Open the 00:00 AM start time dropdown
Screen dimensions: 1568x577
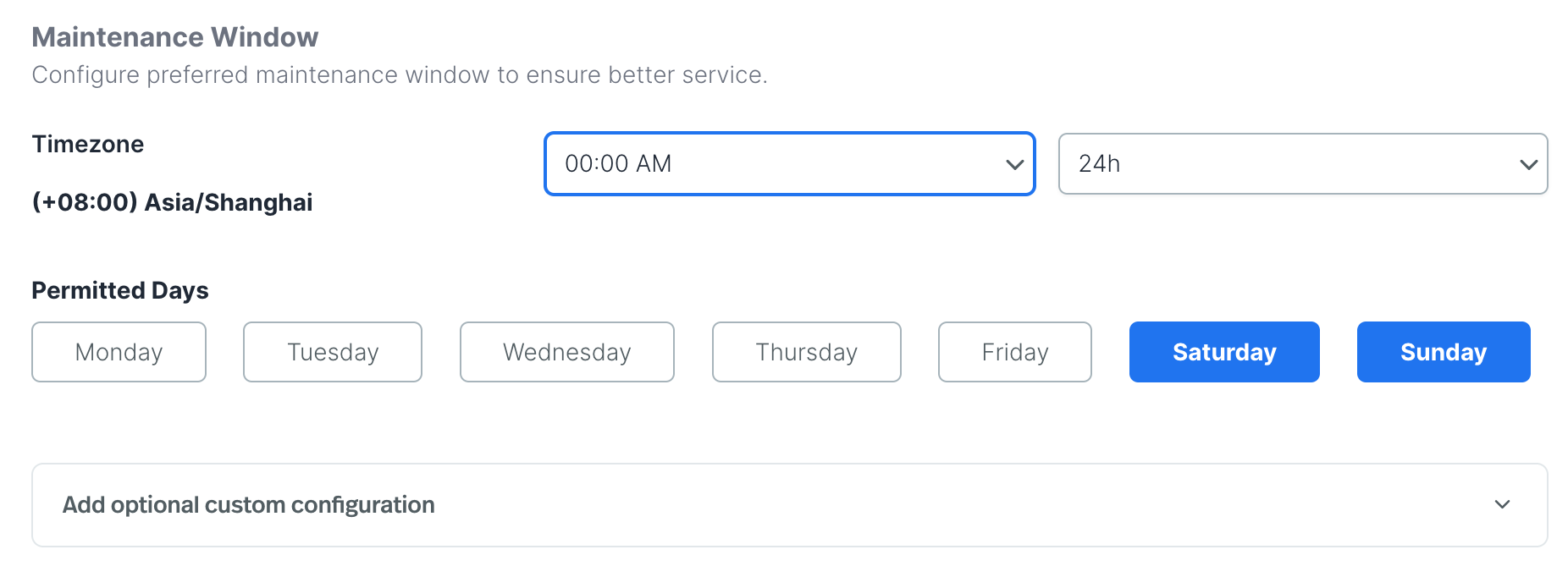coord(788,163)
